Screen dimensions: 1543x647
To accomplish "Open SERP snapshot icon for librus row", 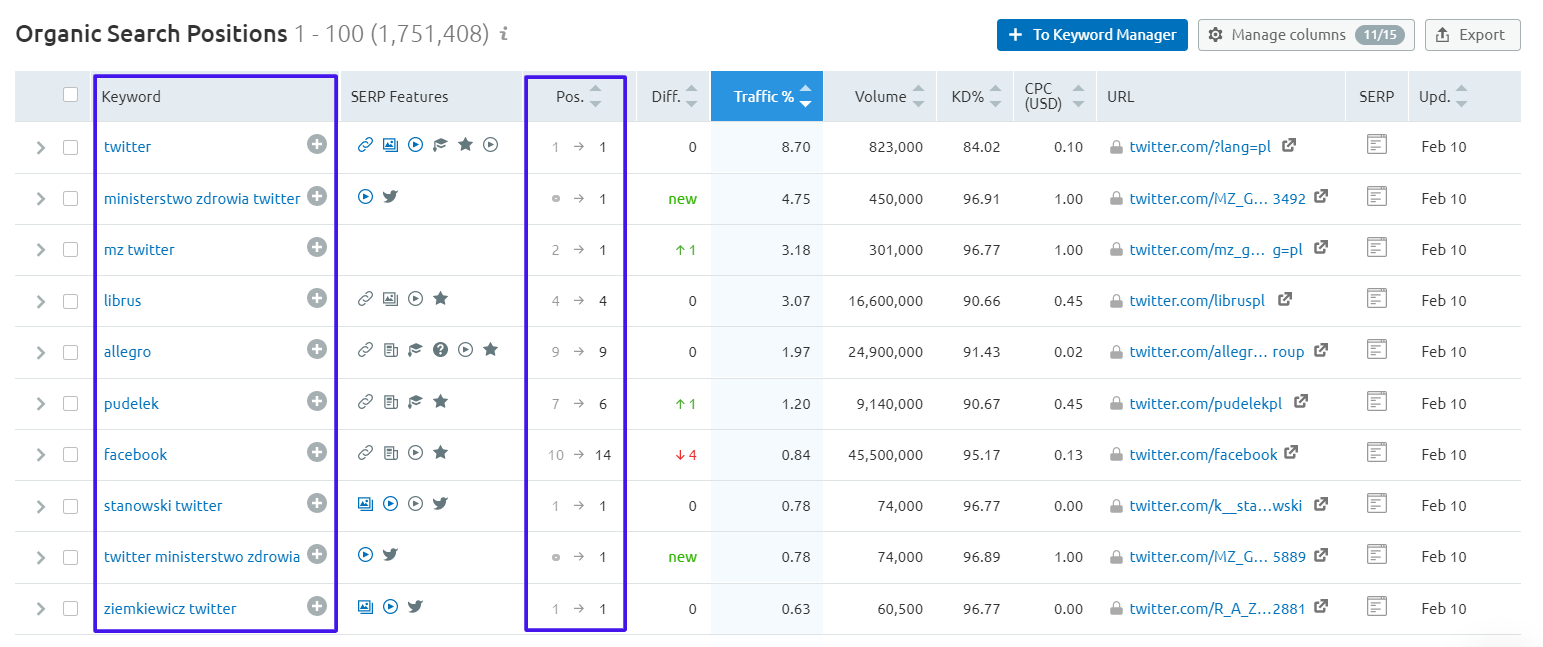I will click(1377, 299).
